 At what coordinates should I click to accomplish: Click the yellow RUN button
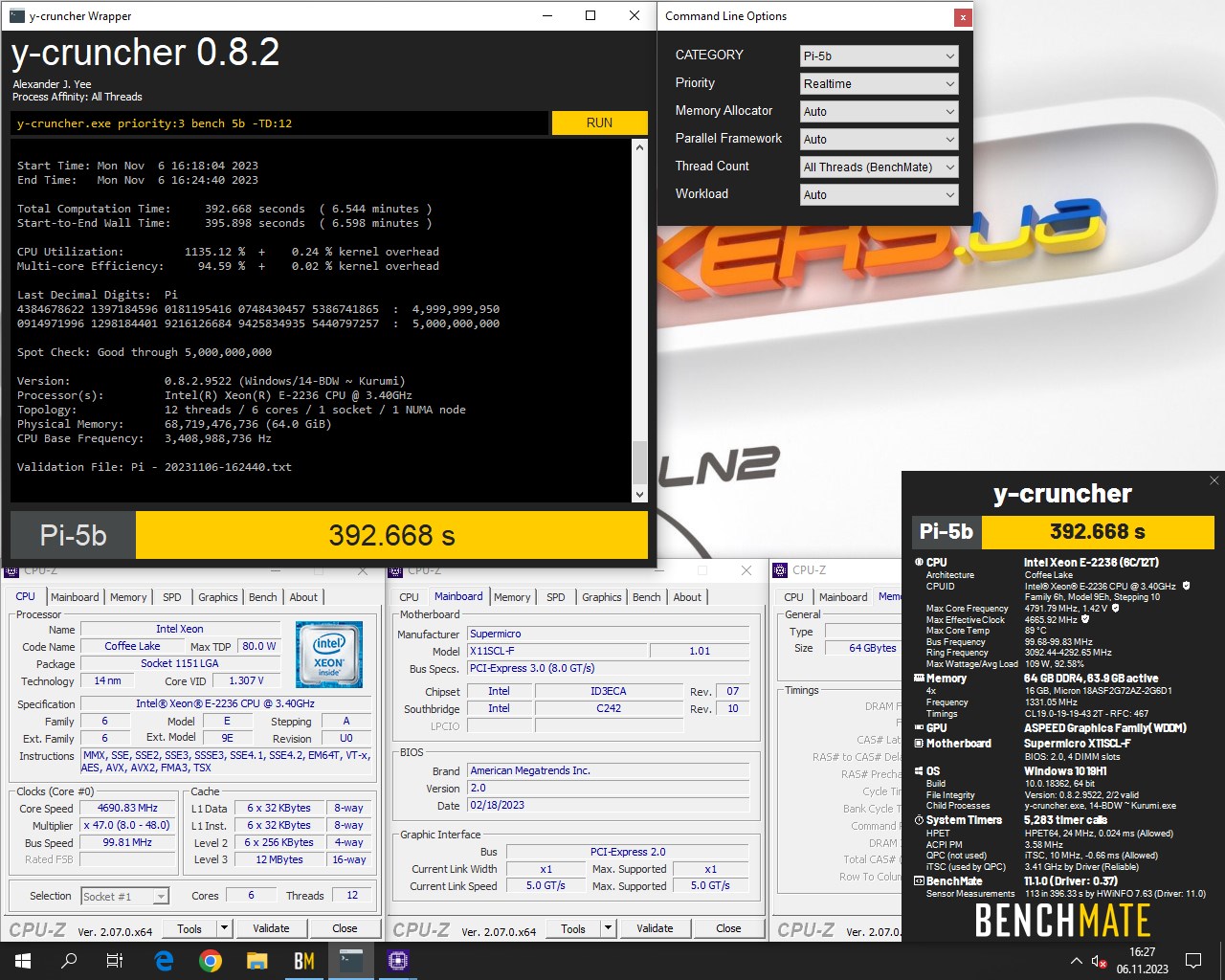(x=599, y=122)
